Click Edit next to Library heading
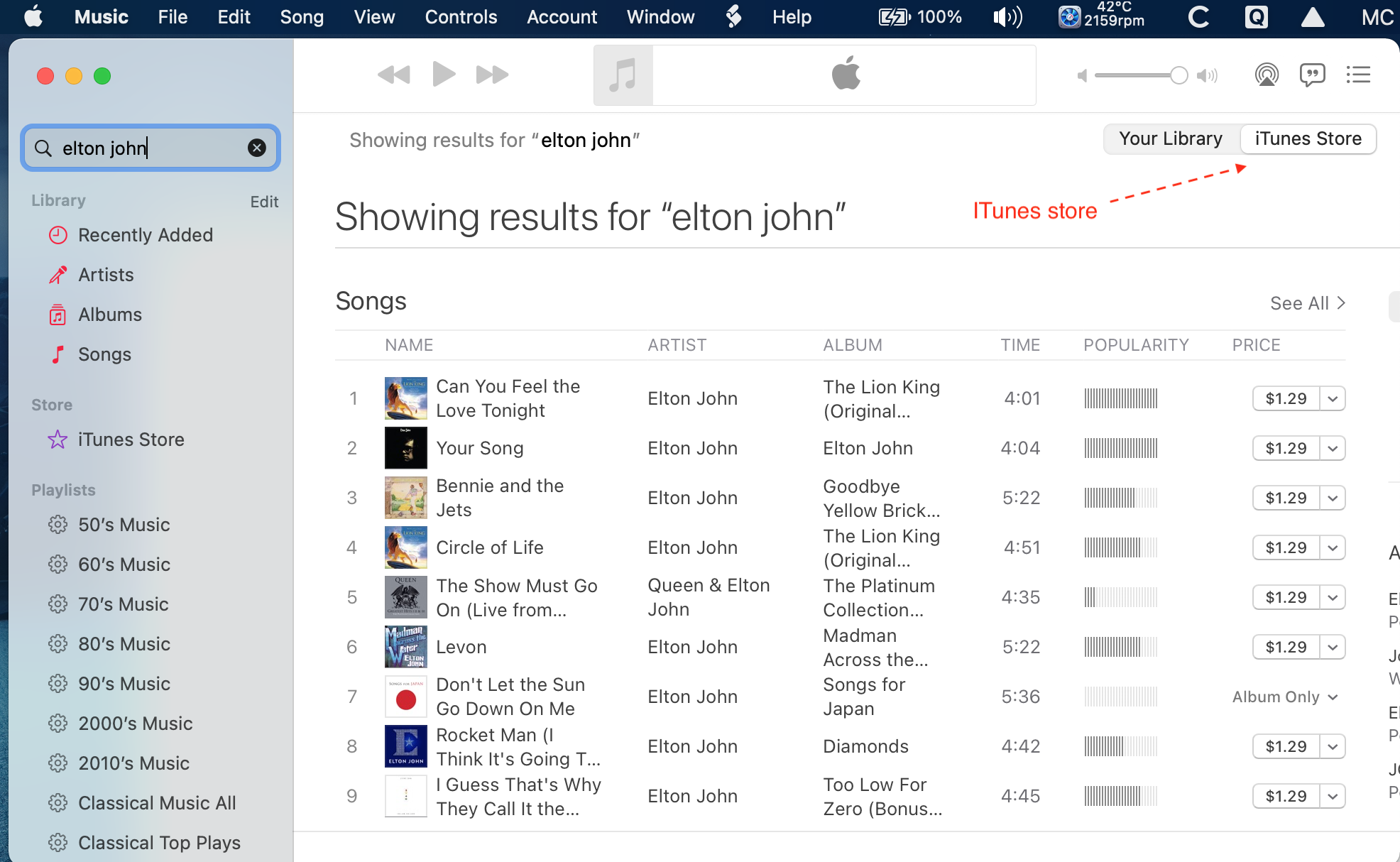Viewport: 1400px width, 862px height. pos(264,202)
